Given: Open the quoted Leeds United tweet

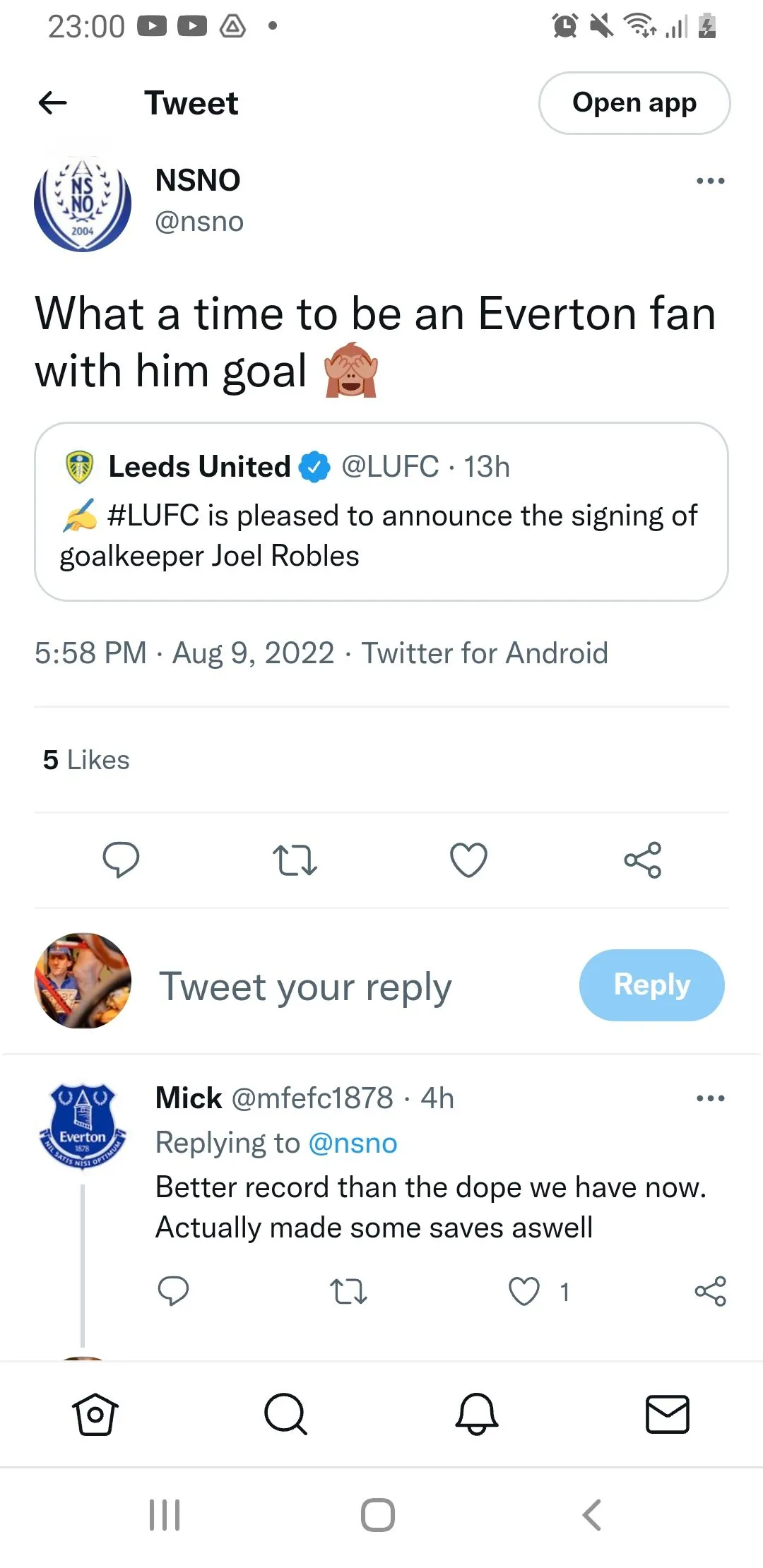Looking at the screenshot, I should (x=381, y=511).
